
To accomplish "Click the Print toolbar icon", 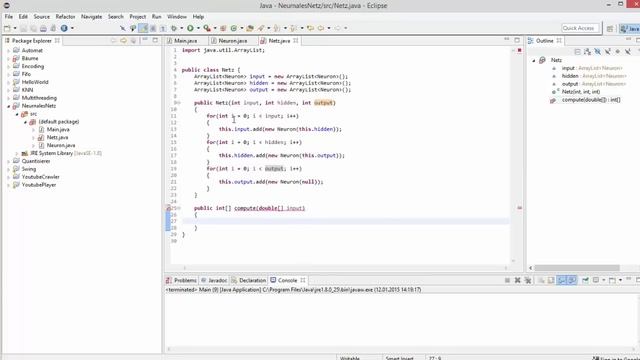I will point(43,28).
